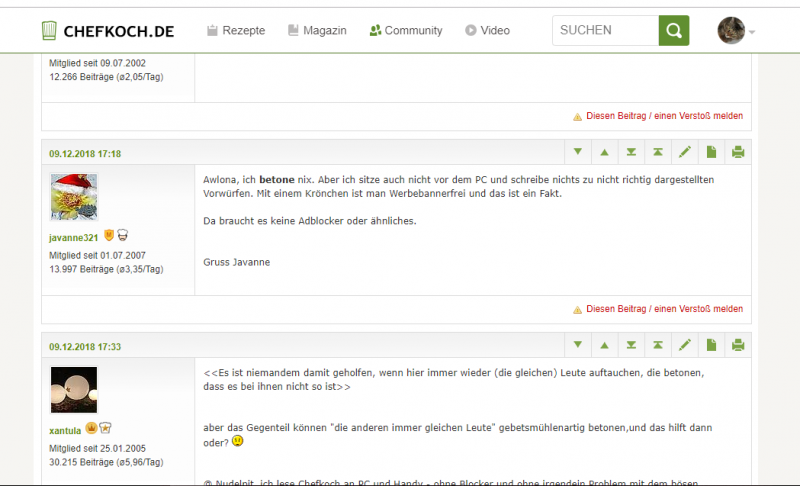Screen dimensions: 800x486
Task: Open xantula's user profile link
Action: click(65, 430)
